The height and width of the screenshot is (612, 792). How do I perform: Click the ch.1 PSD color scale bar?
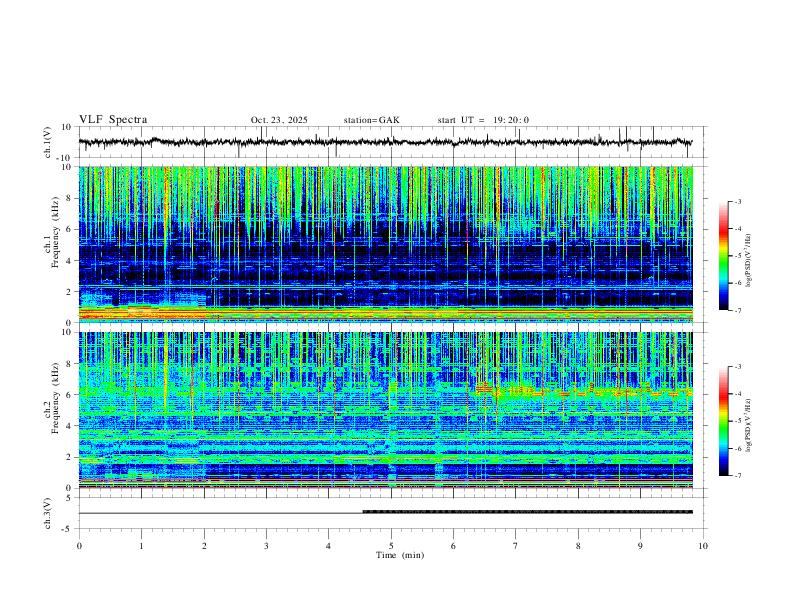[724, 256]
